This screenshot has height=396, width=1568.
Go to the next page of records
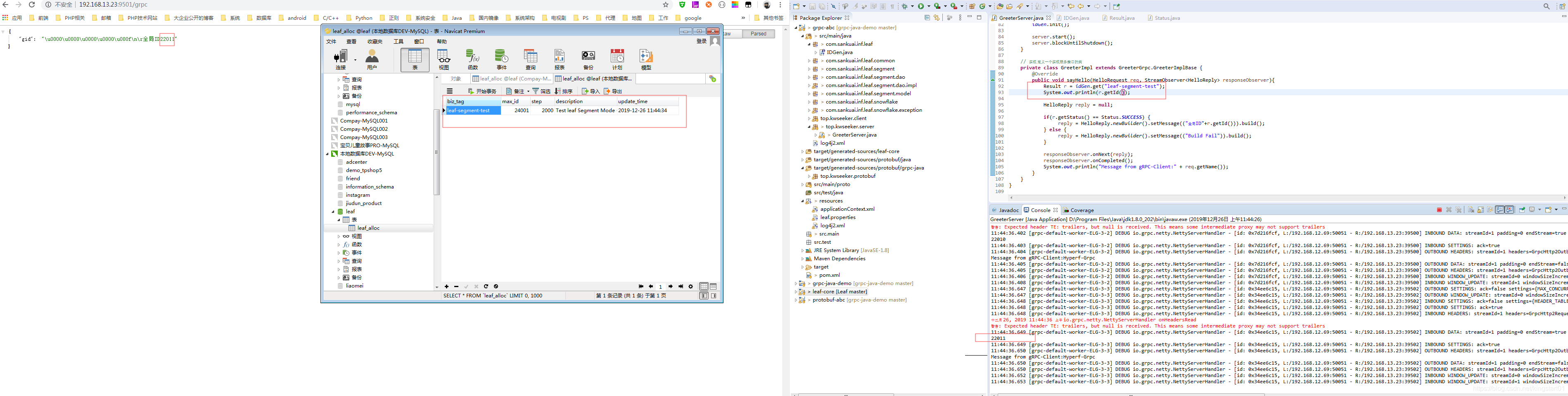(x=670, y=287)
